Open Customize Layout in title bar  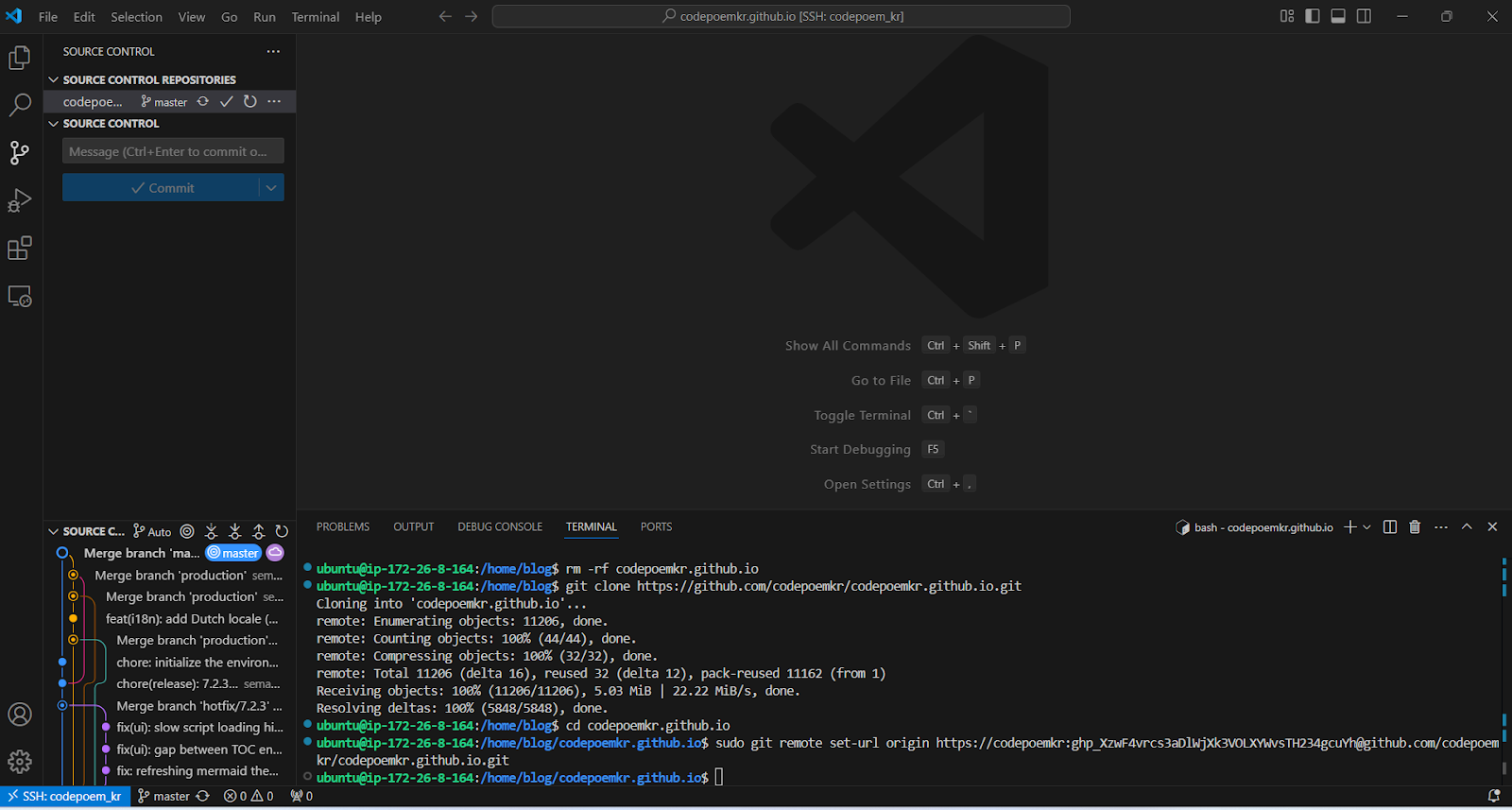pyautogui.click(x=1287, y=16)
